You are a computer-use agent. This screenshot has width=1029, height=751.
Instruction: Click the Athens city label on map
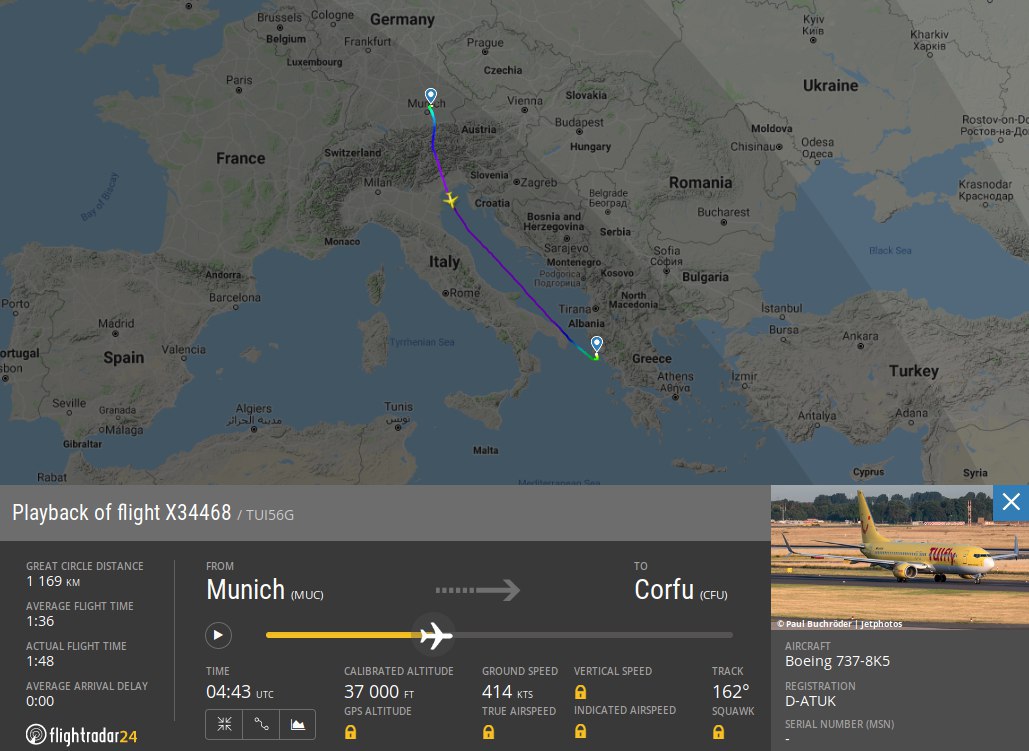(x=675, y=377)
